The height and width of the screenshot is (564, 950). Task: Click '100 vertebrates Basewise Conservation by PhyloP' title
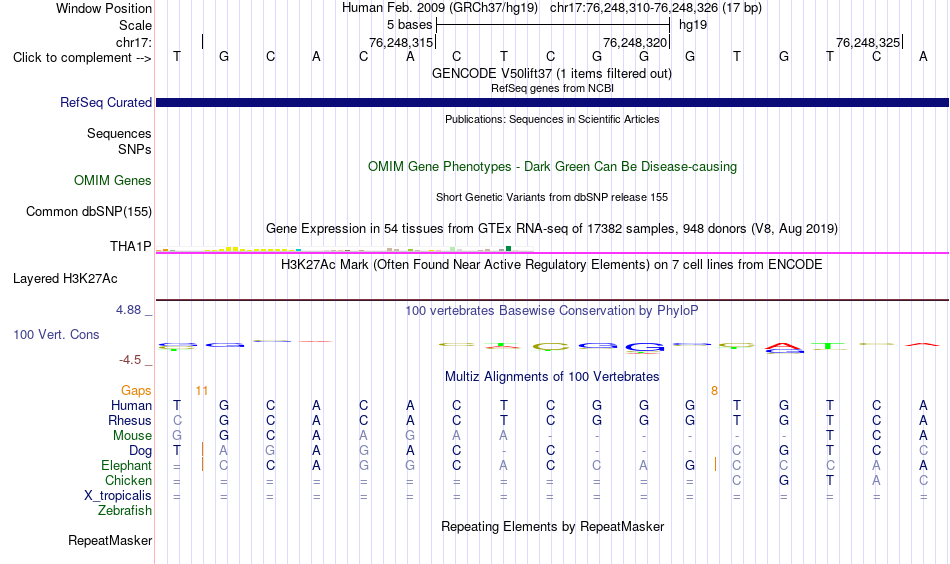pos(552,311)
